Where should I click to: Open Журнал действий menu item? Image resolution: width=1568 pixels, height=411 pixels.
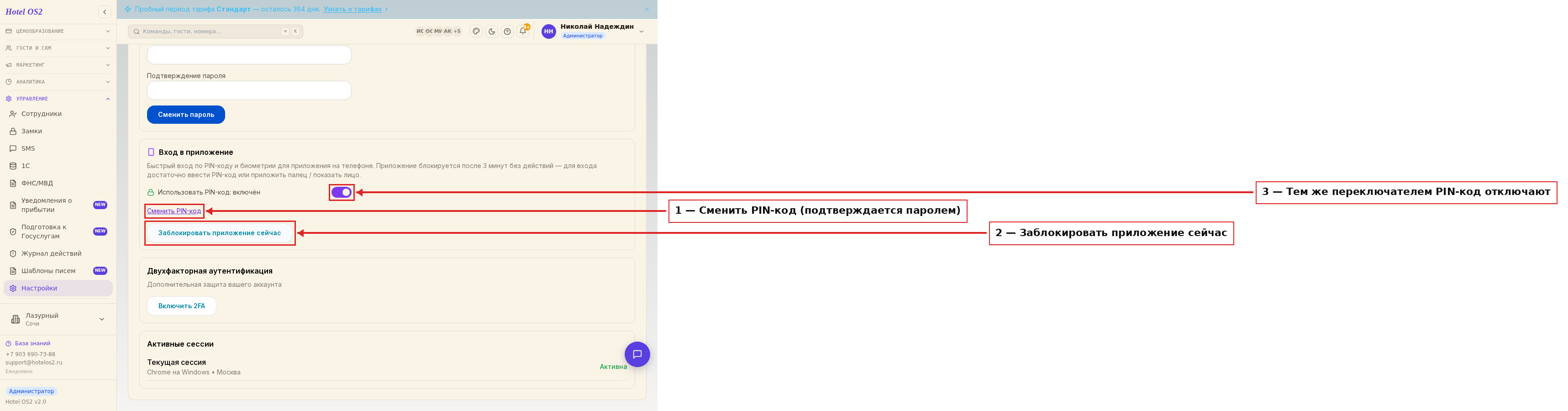point(58,254)
